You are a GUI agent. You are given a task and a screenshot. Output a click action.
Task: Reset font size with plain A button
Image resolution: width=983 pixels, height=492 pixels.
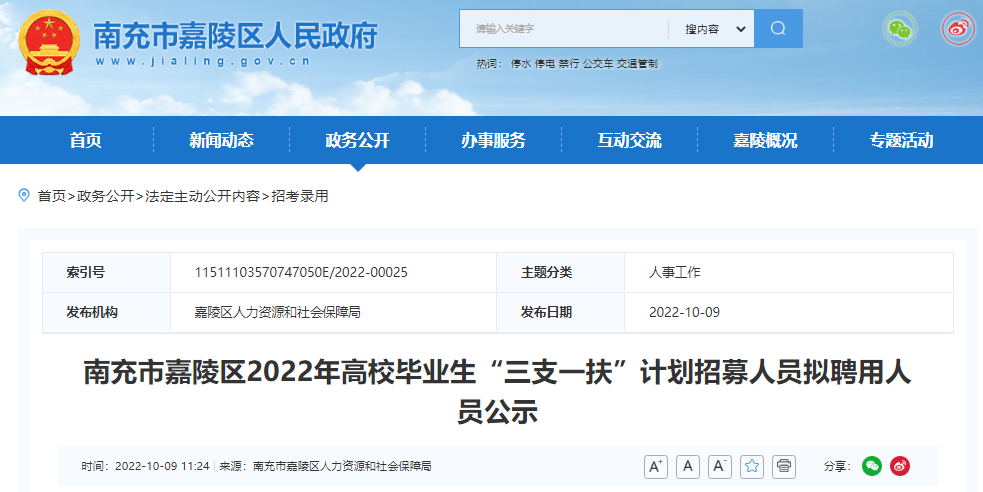click(688, 466)
